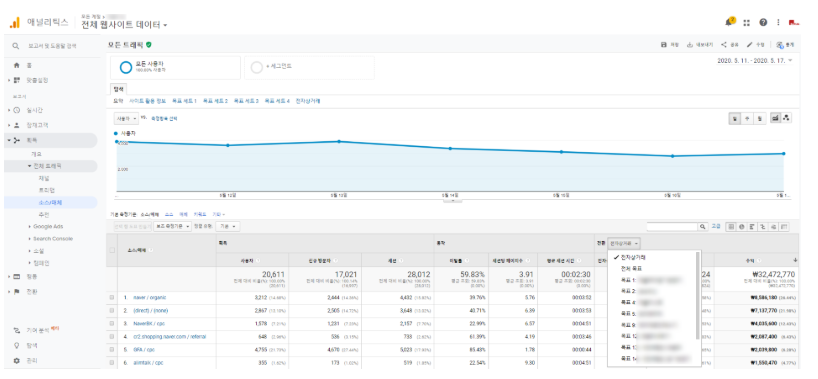Image resolution: width=818 pixels, height=379 pixels.
Task: Click the account avatar at top right
Action: [x=795, y=22]
